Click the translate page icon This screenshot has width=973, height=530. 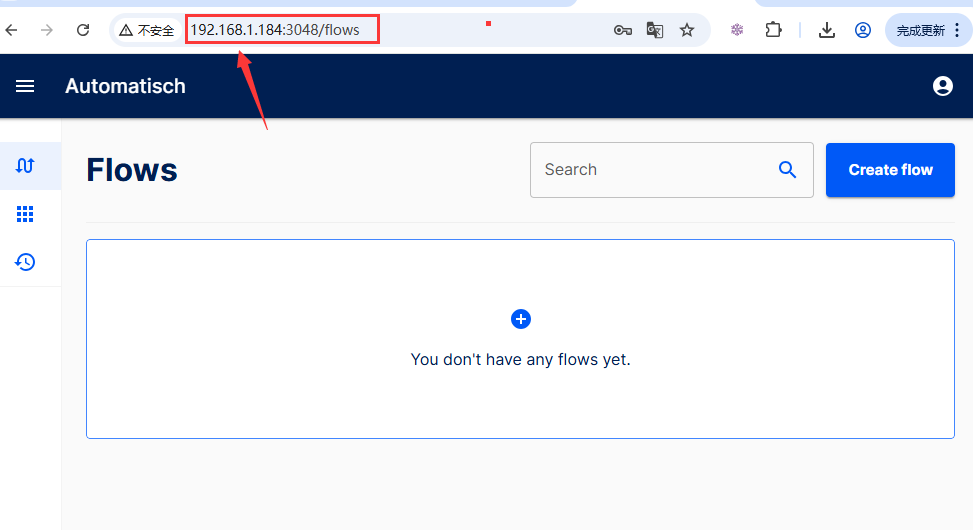tap(655, 30)
